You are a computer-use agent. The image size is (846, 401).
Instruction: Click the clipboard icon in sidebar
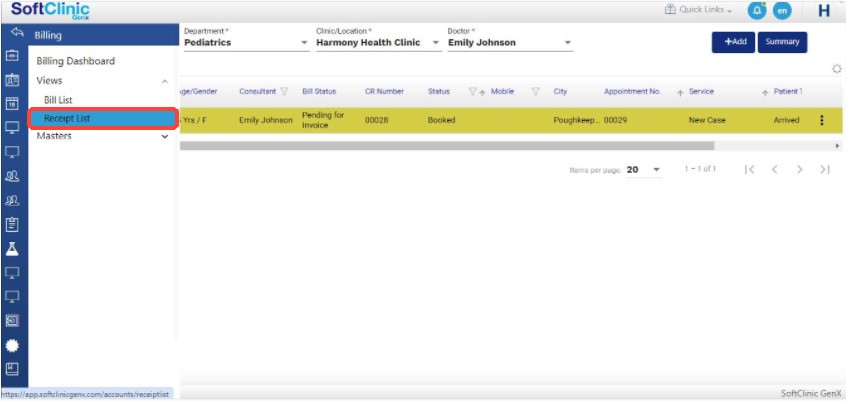[x=13, y=224]
